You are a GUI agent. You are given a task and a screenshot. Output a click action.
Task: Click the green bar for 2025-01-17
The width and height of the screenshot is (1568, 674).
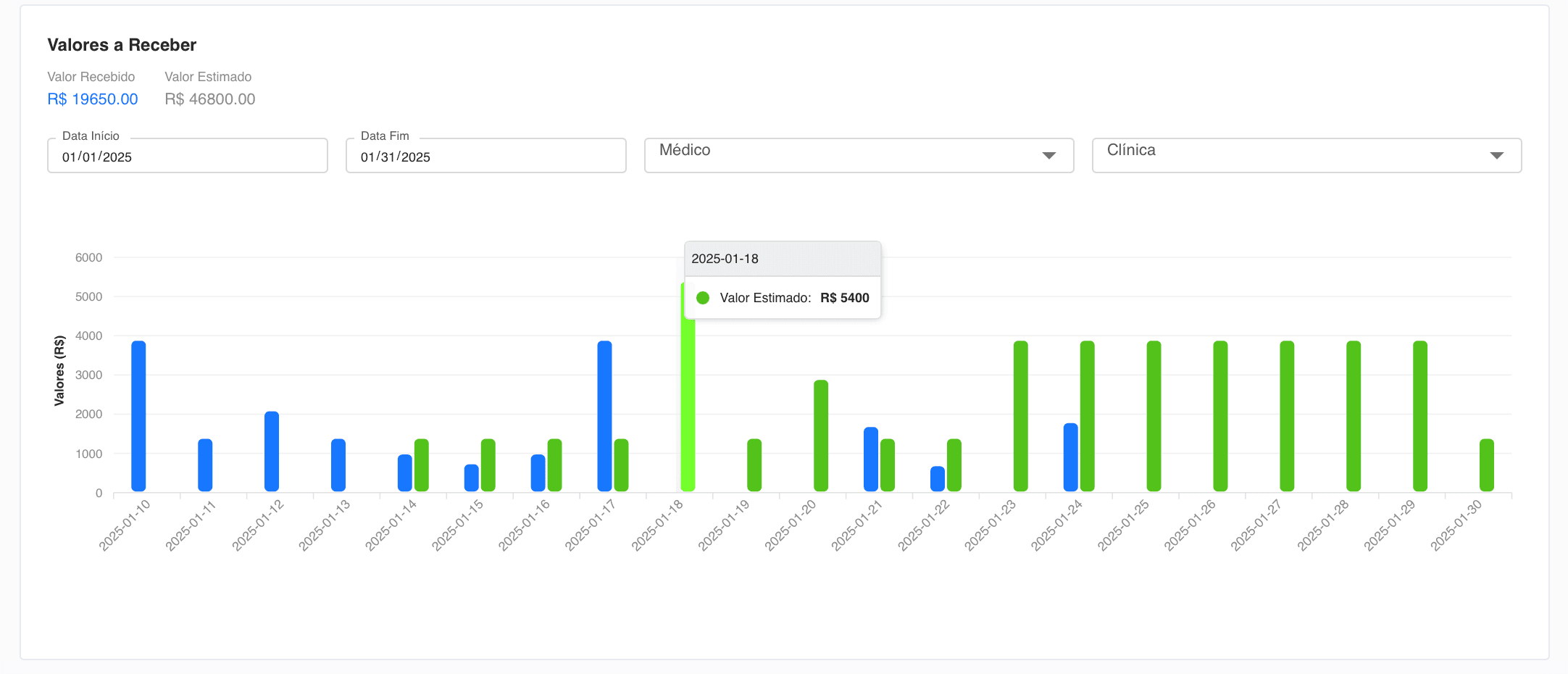[621, 465]
